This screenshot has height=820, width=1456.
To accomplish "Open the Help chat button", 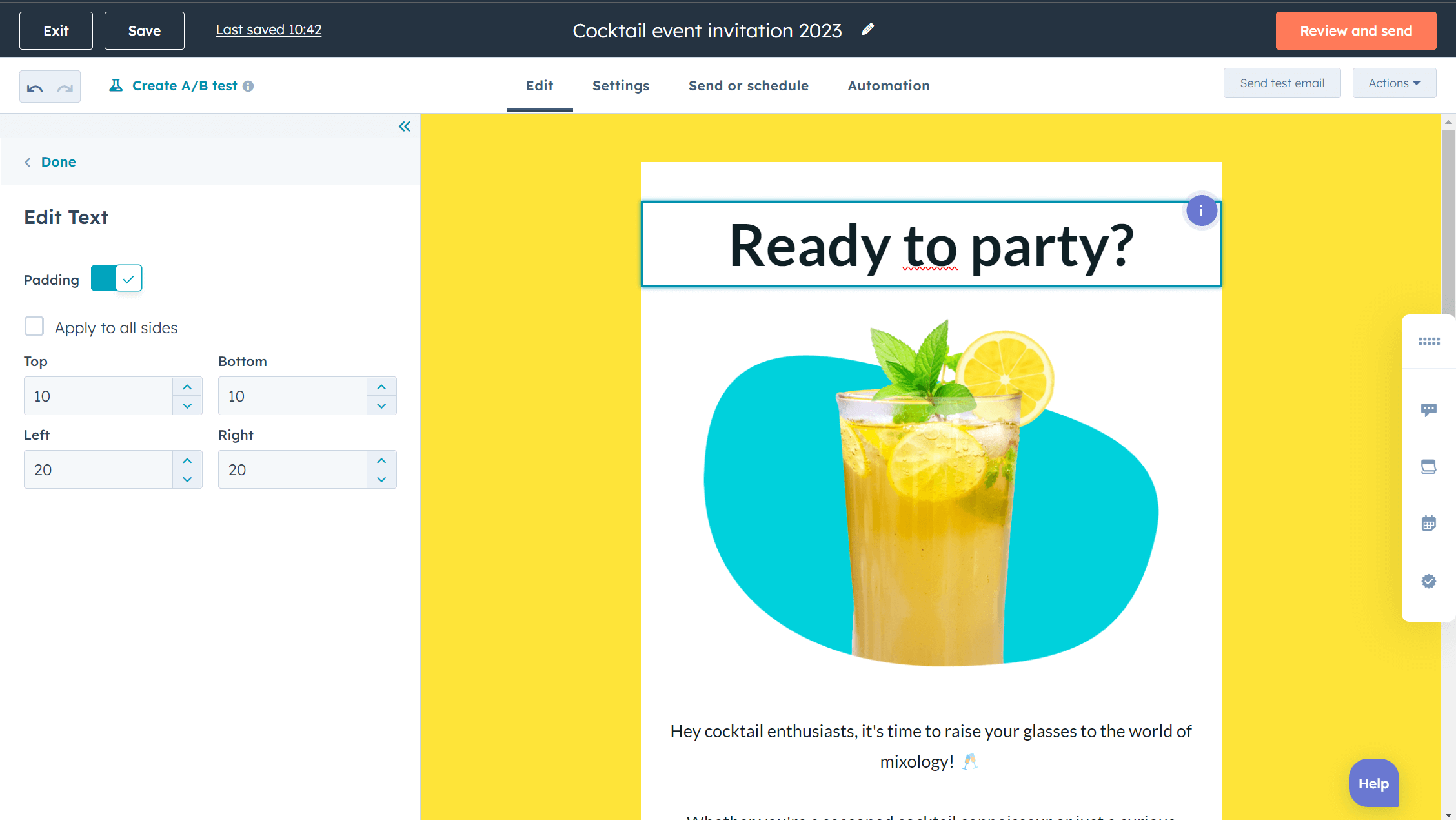I will [x=1373, y=783].
